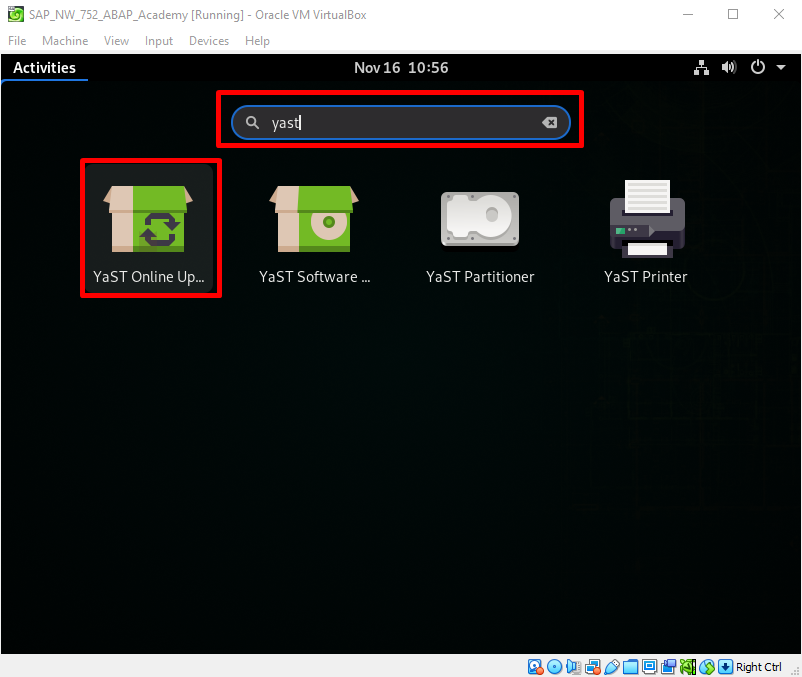This screenshot has width=802, height=677.
Task: Click the USB devices status icon
Action: [612, 667]
